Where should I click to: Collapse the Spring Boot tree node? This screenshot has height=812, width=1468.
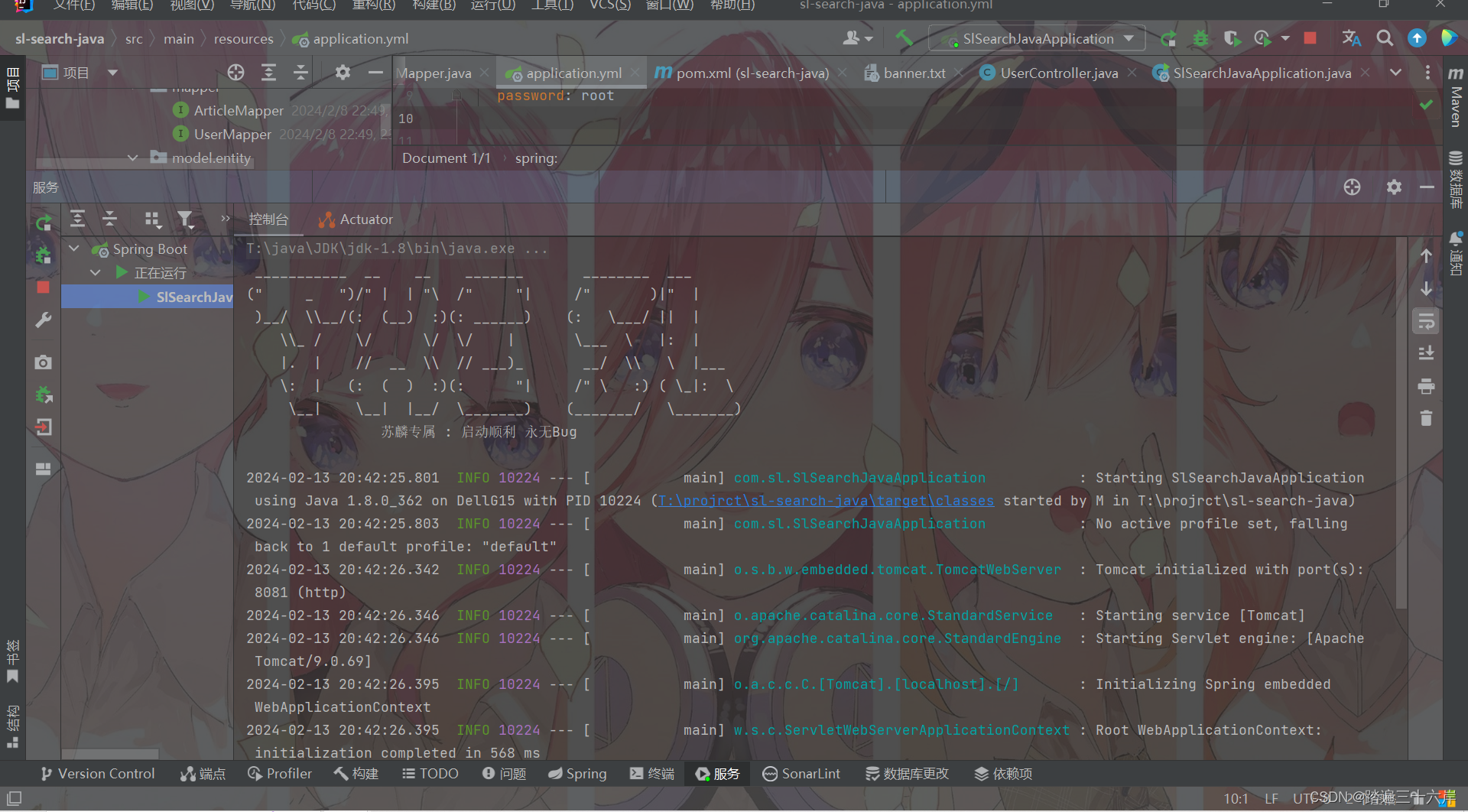(73, 248)
